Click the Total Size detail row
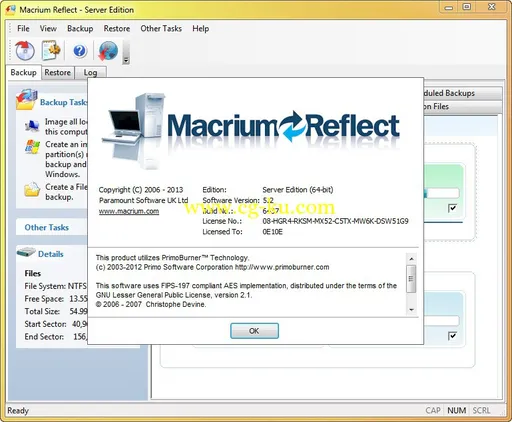 [x=56, y=311]
